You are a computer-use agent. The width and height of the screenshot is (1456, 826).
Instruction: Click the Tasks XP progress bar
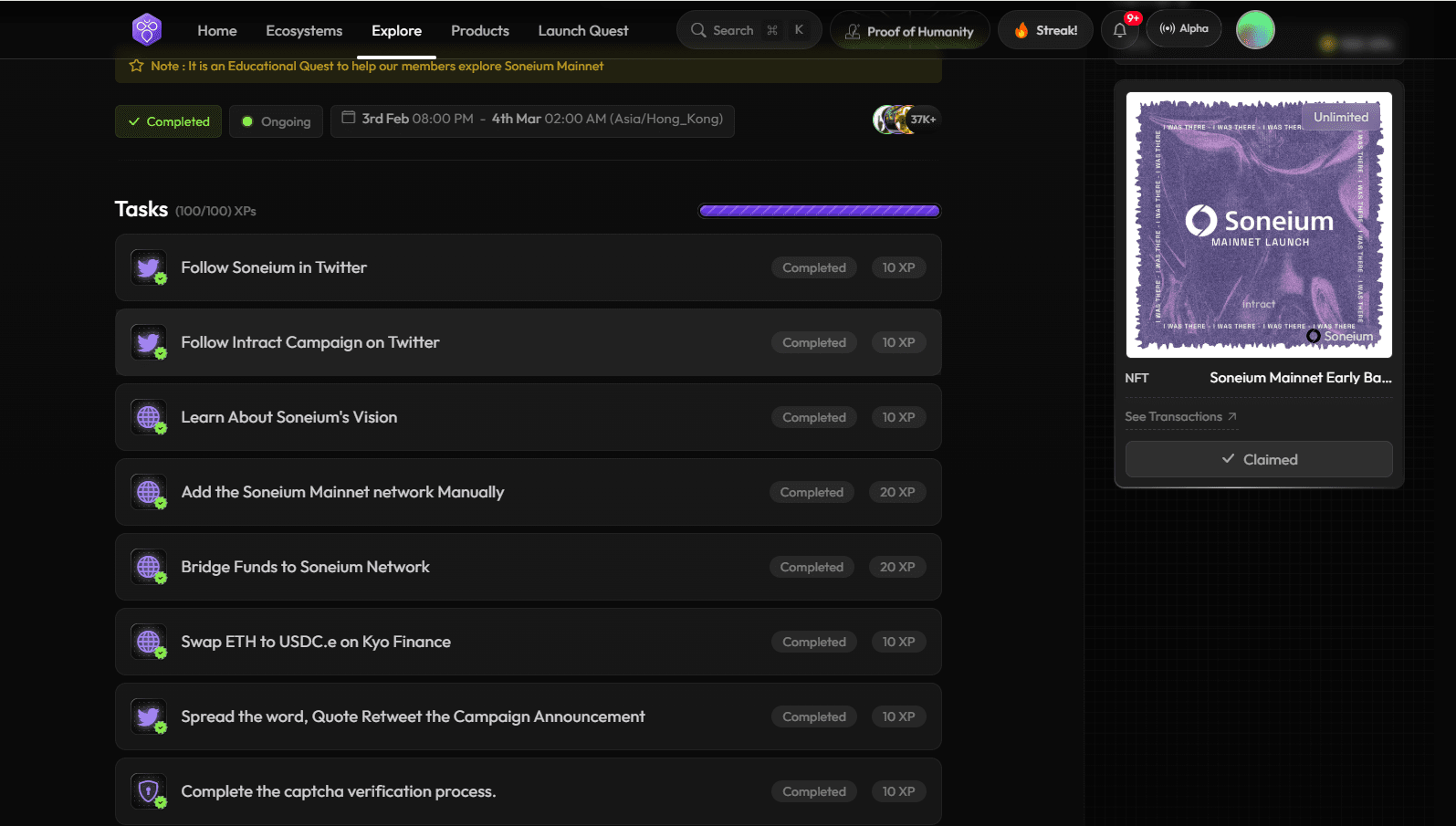(x=819, y=211)
